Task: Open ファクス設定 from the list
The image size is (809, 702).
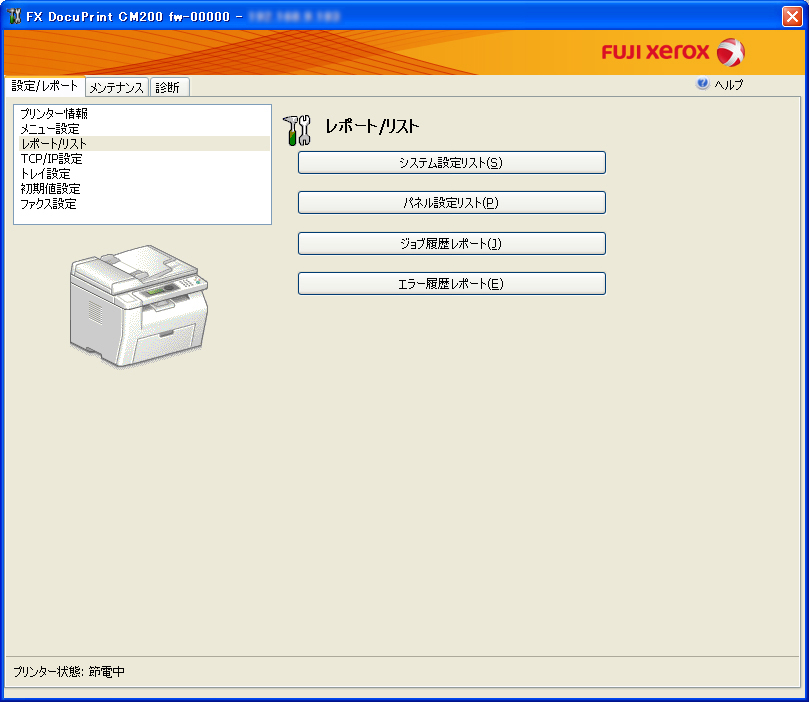Action: coord(48,204)
